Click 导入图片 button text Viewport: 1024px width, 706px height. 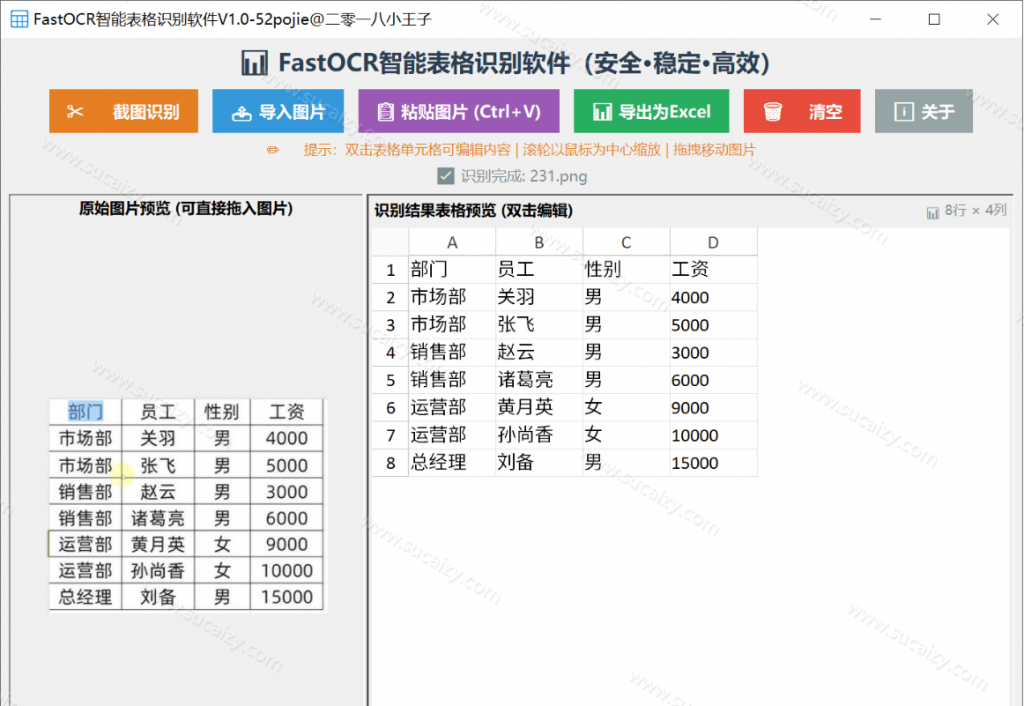coord(292,112)
